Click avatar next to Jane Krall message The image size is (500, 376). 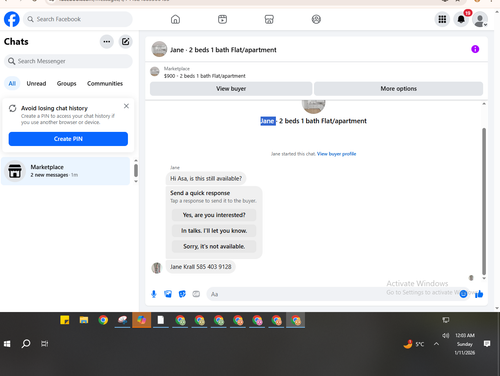157,267
